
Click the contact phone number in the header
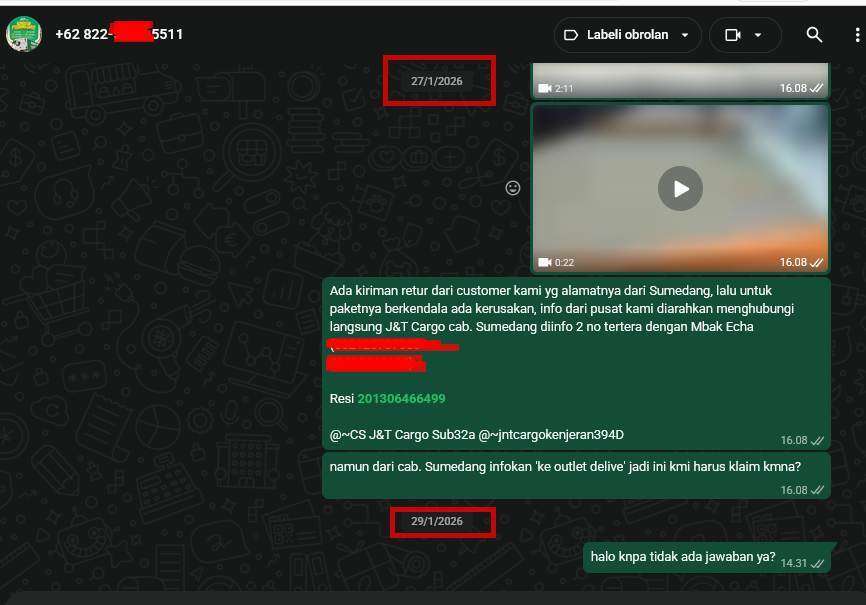(x=119, y=34)
